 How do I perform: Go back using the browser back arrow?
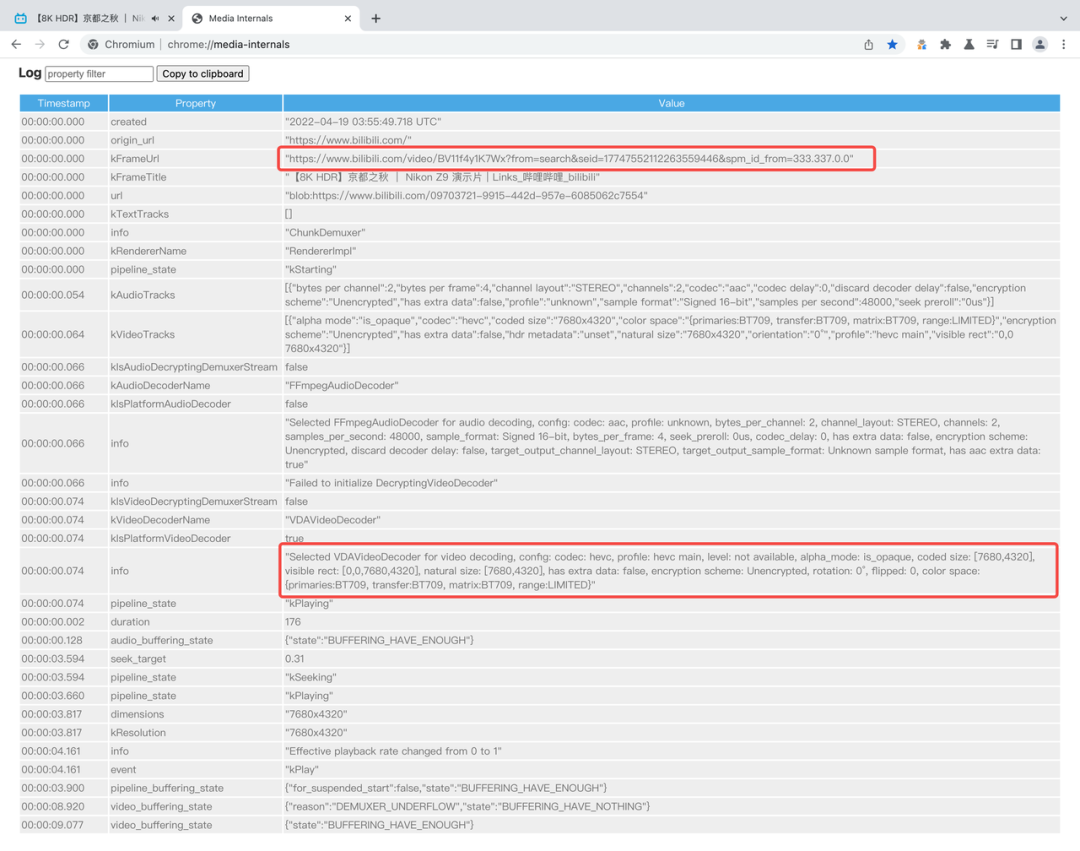(17, 44)
